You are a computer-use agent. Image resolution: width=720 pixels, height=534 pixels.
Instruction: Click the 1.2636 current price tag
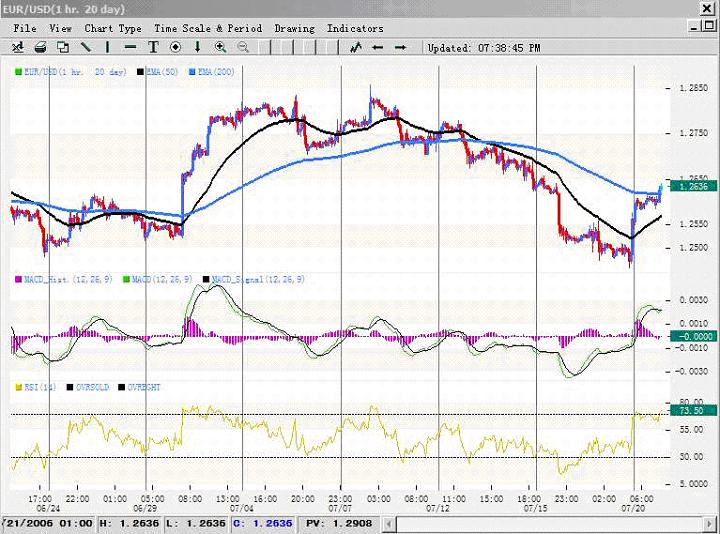[692, 186]
